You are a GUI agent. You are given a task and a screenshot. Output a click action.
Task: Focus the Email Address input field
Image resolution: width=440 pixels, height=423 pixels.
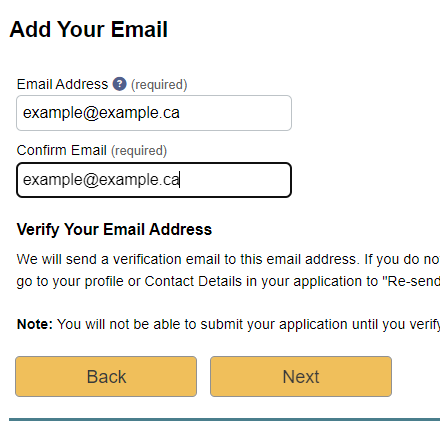click(154, 113)
